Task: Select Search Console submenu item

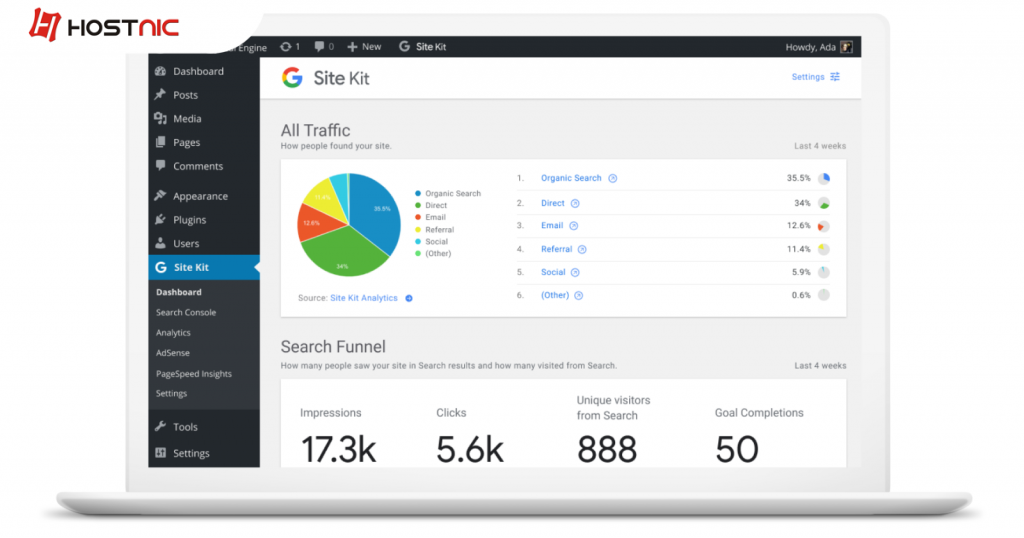Action: 186,312
